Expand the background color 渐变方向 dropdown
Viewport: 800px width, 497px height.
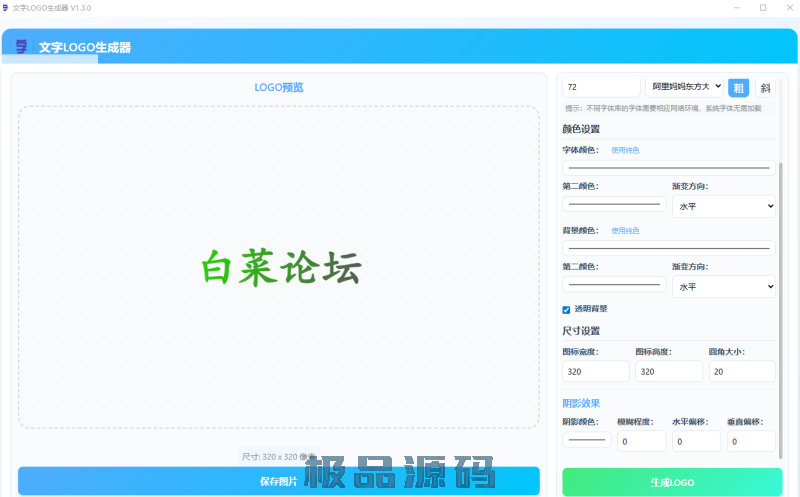(723, 287)
